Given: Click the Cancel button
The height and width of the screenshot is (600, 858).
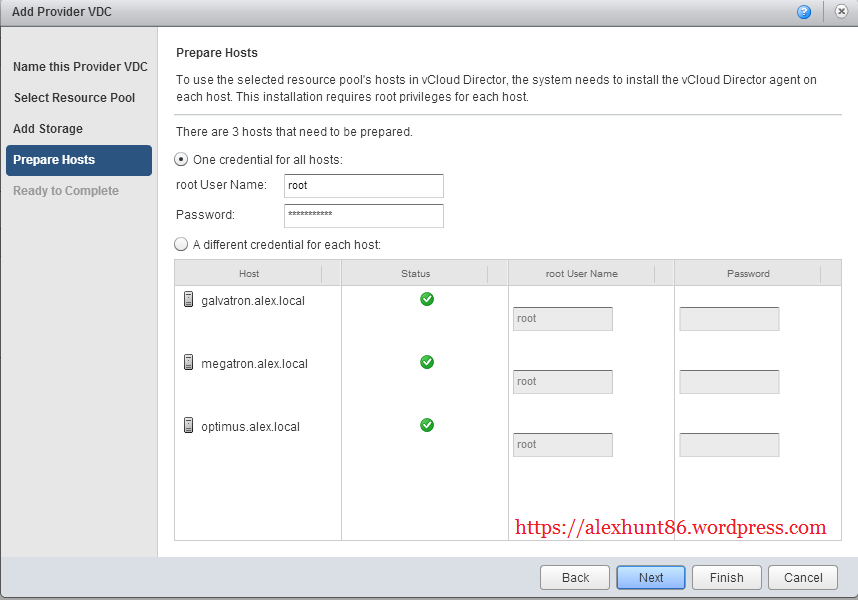Looking at the screenshot, I should click(x=803, y=578).
